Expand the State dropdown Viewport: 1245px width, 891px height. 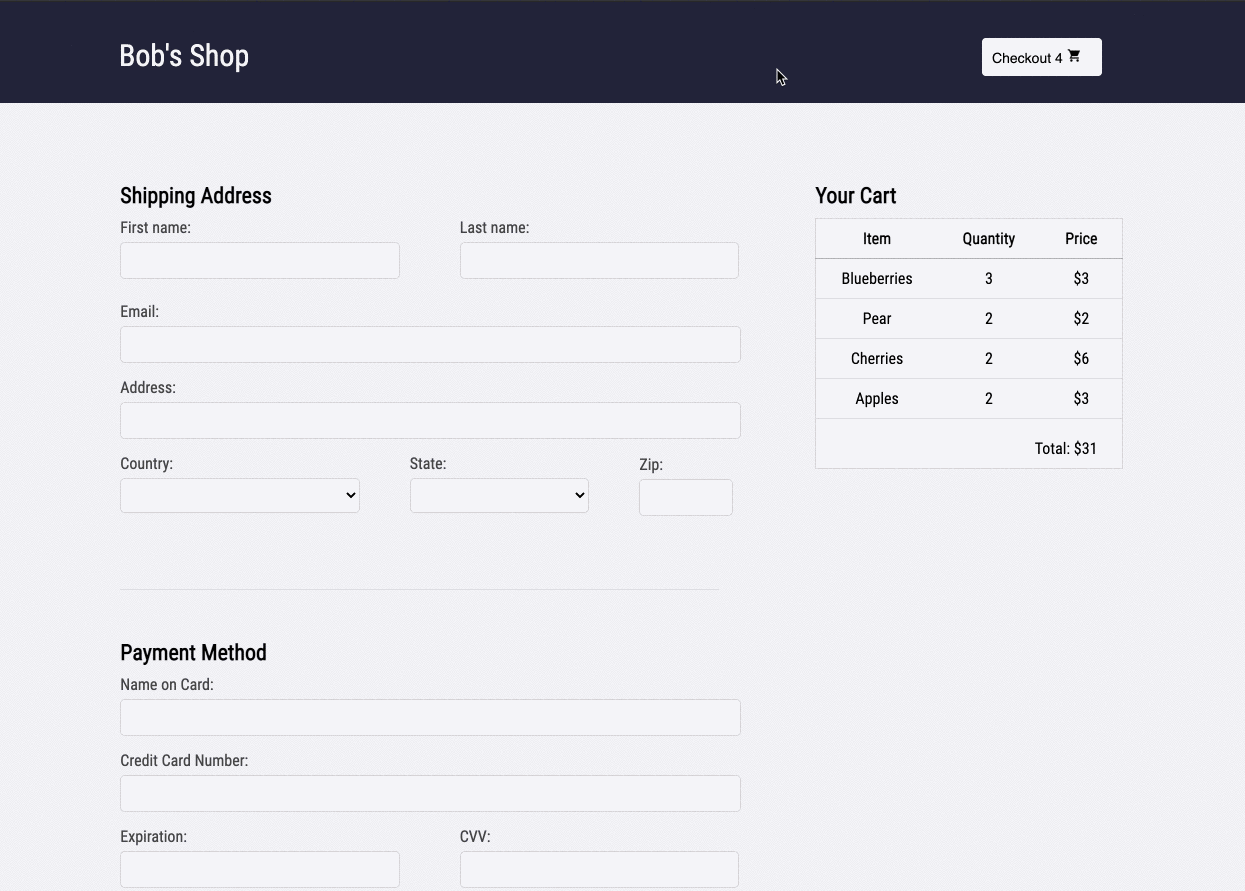(499, 496)
